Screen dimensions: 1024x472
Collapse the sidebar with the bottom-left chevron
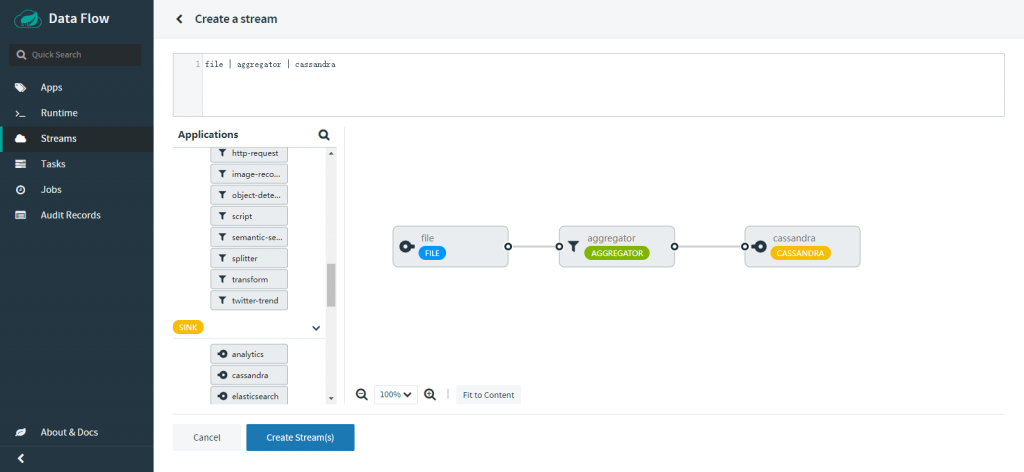pos(21,458)
